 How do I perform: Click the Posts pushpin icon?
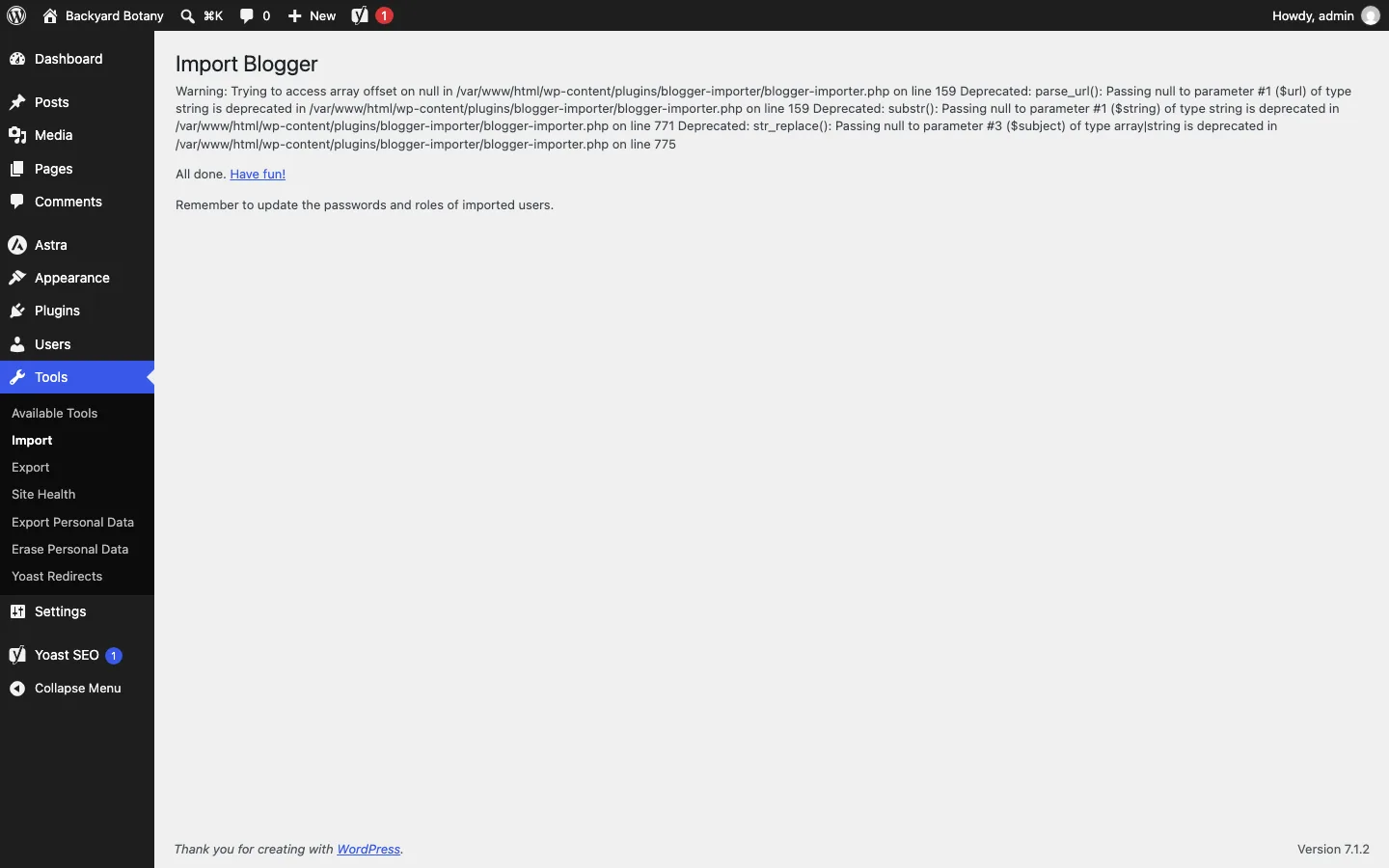pos(17,102)
